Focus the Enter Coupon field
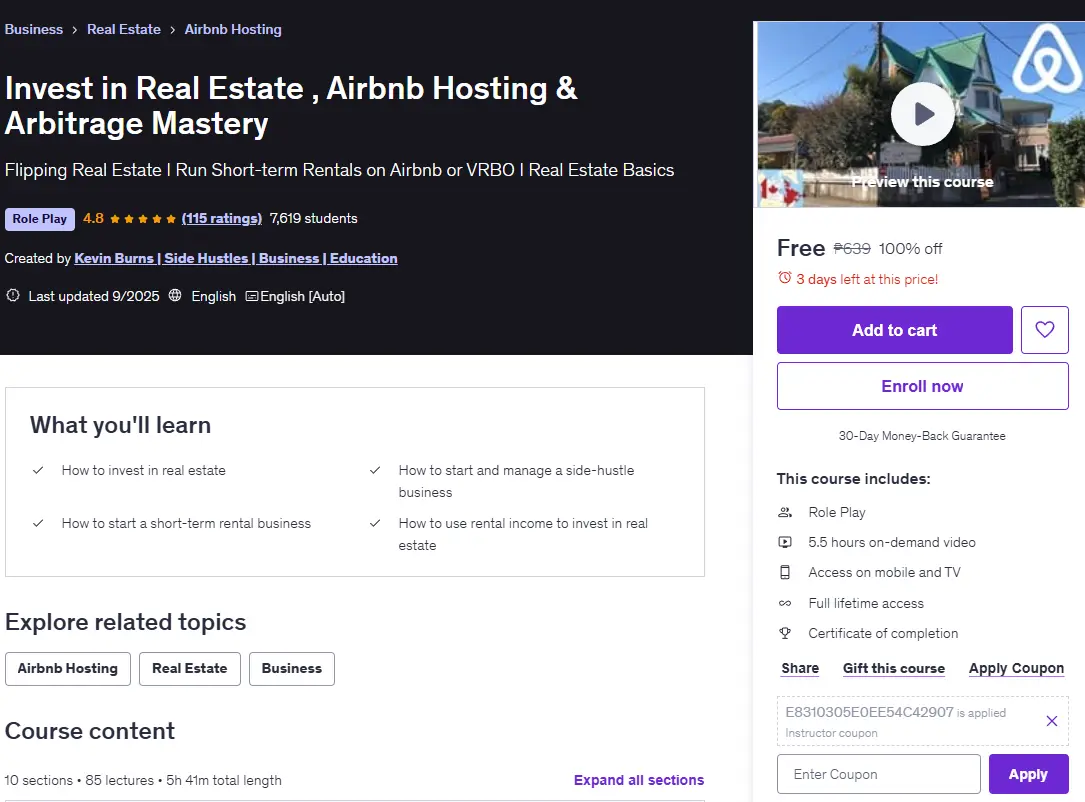1085x802 pixels. (879, 774)
